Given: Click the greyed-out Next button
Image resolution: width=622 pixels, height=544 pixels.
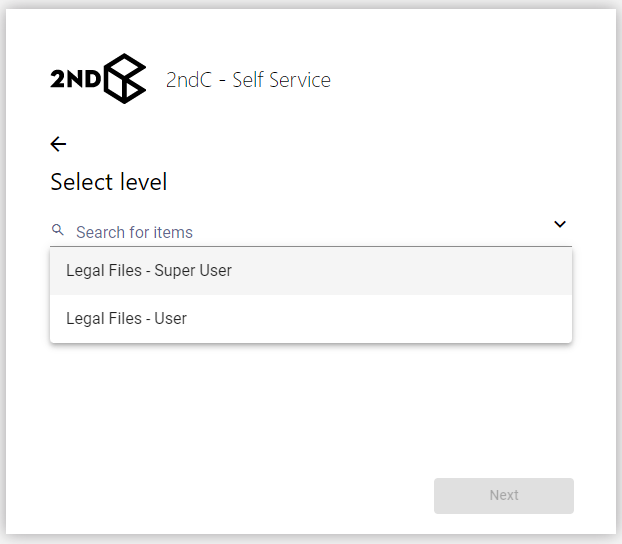Looking at the screenshot, I should coord(503,495).
